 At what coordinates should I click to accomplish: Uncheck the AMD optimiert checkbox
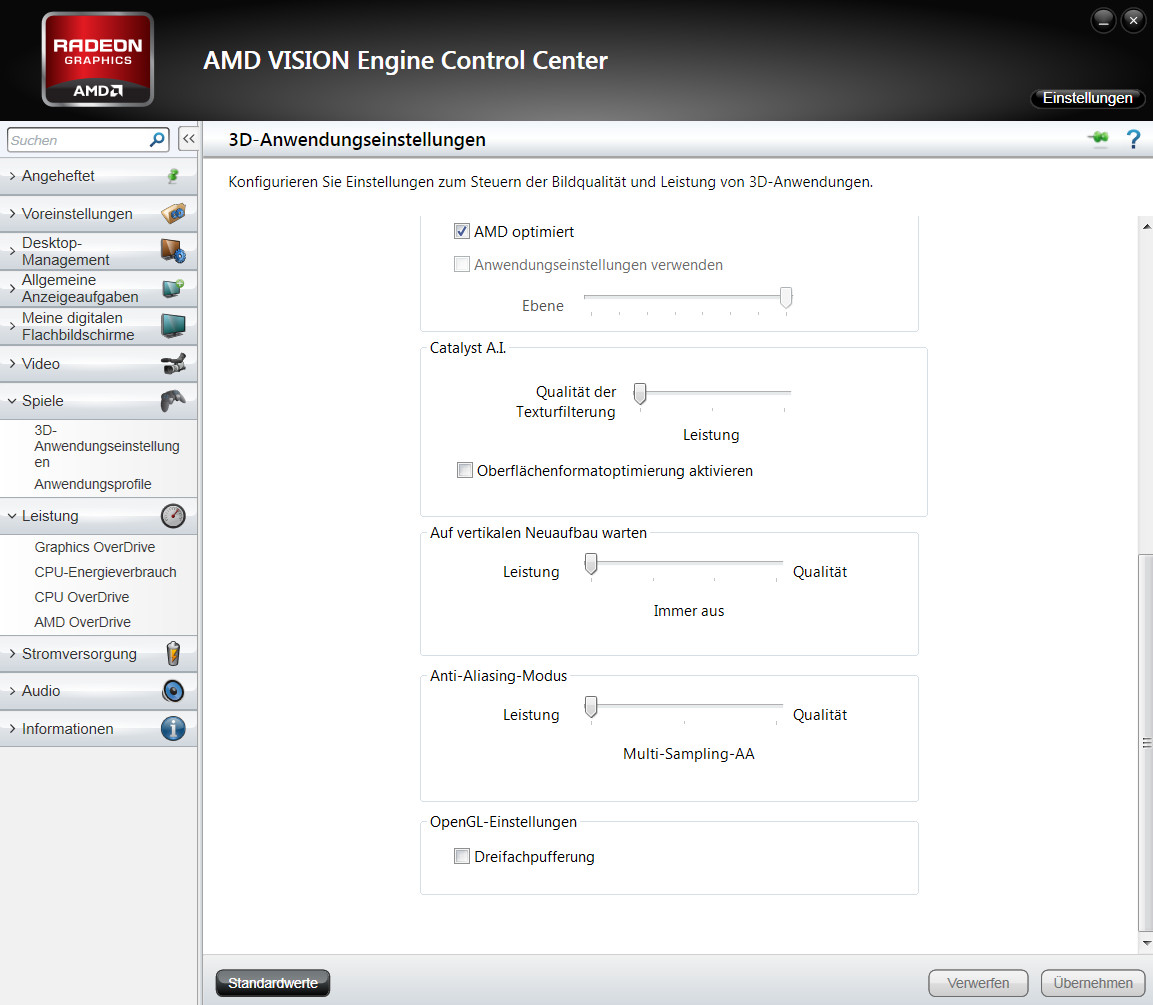pyautogui.click(x=462, y=232)
